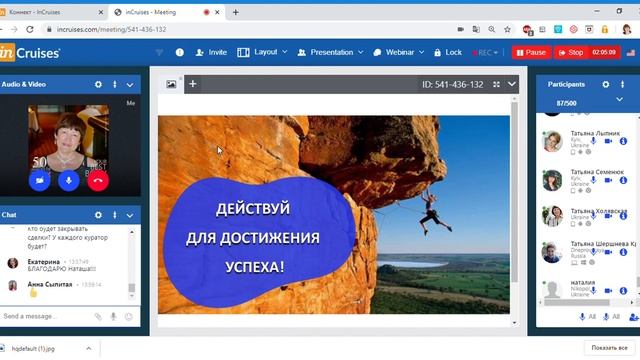Attach a file in chat
Screen dimensions: 640x360
98,316
